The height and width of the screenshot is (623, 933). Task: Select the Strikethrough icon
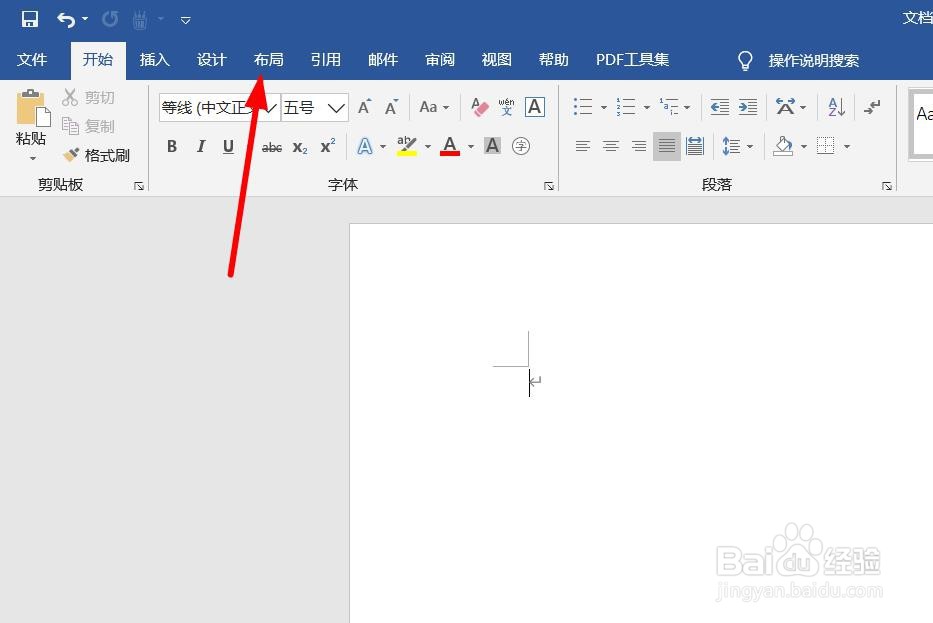[271, 146]
